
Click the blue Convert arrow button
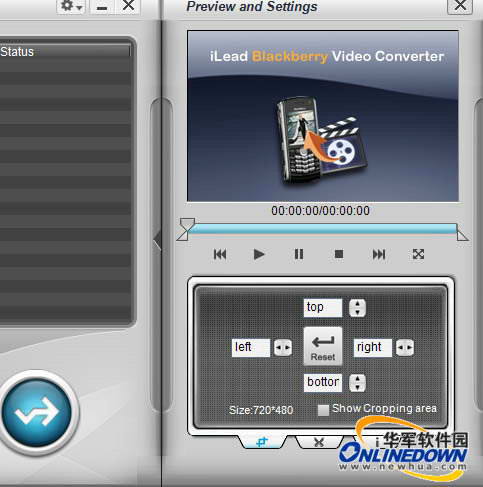(x=37, y=413)
